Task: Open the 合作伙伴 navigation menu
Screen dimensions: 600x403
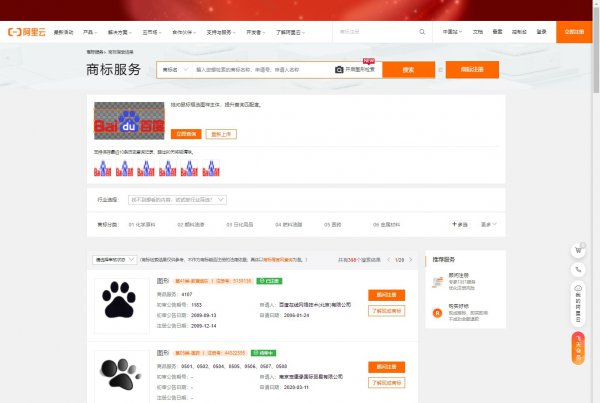Action: tap(184, 32)
